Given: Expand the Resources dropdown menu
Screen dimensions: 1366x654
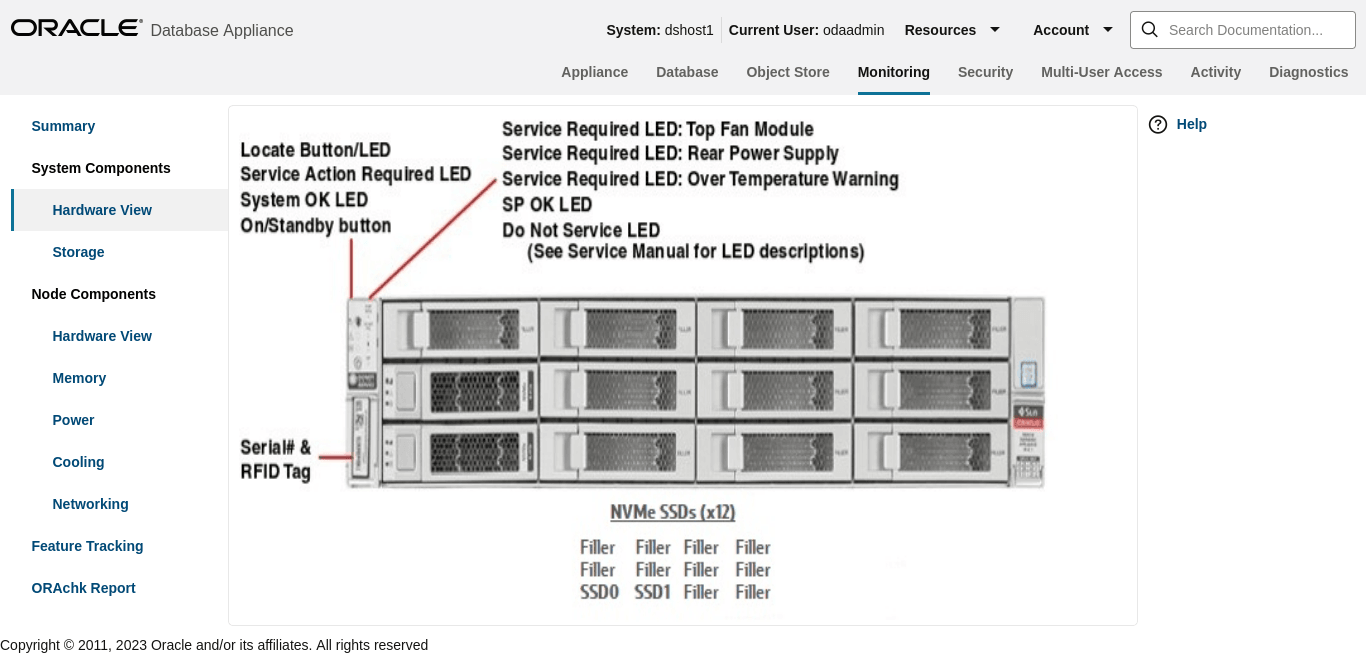Looking at the screenshot, I should [952, 30].
